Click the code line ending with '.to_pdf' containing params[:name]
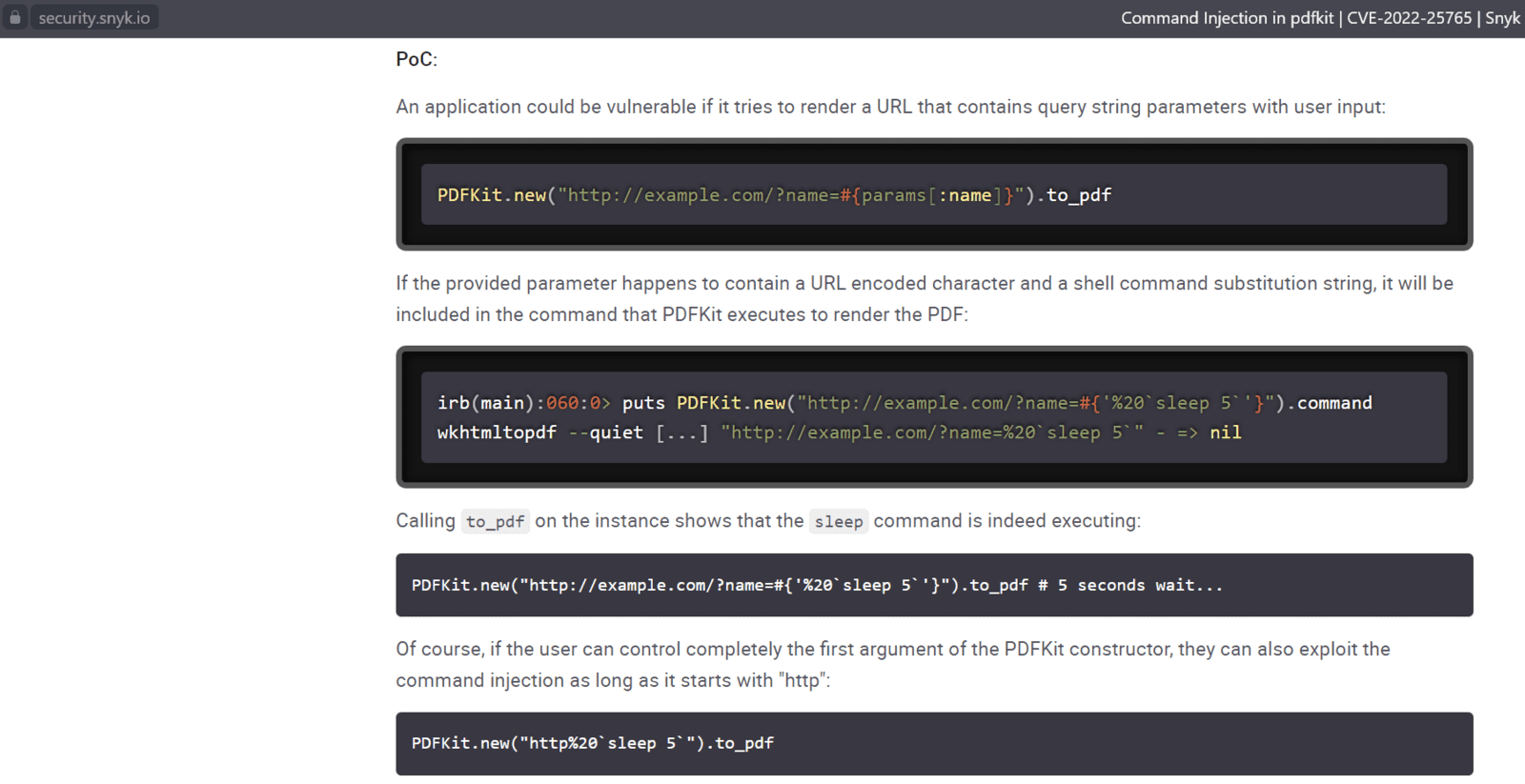This screenshot has height=784, width=1525. coord(774,195)
